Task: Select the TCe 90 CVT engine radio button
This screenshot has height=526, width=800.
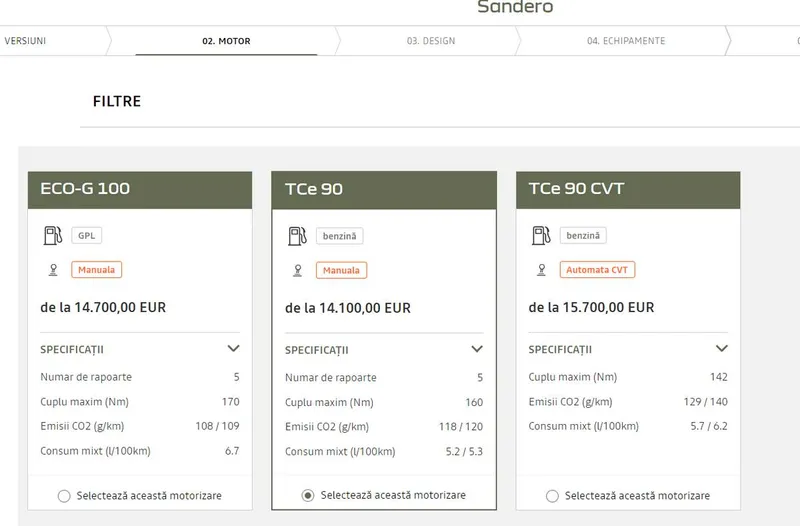Action: tap(552, 496)
